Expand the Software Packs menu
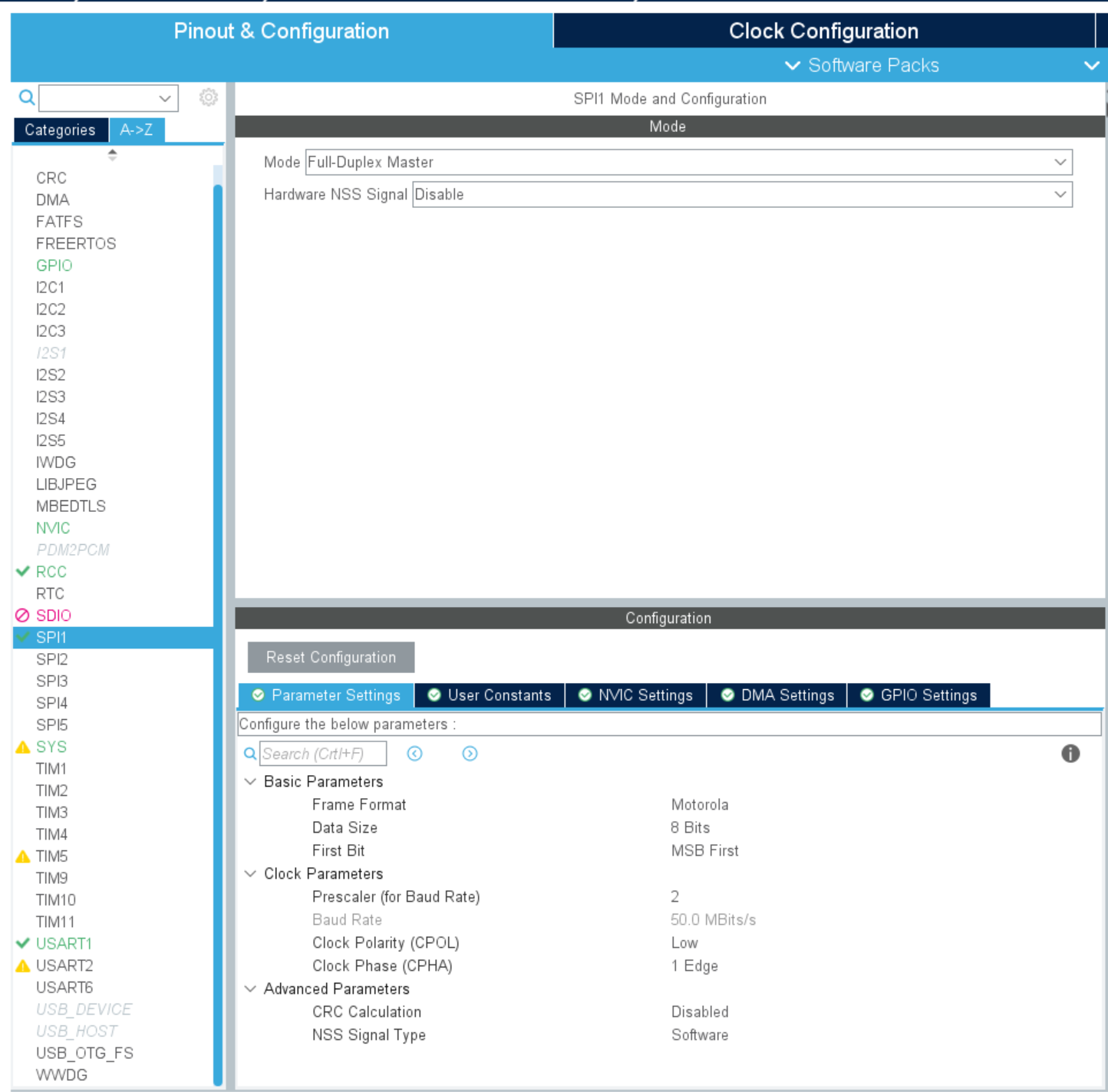This screenshot has width=1108, height=1092. pyautogui.click(x=862, y=65)
